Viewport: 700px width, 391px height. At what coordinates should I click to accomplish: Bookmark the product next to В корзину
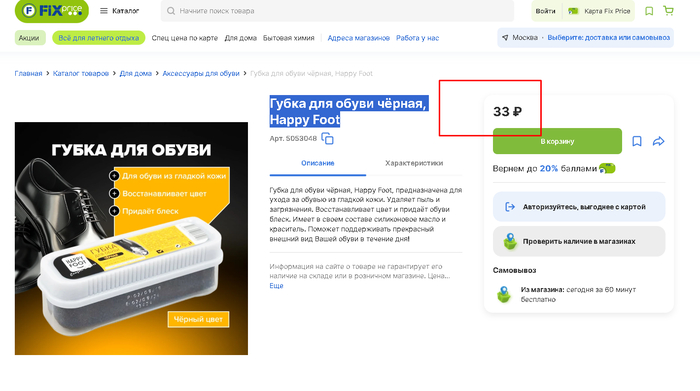pyautogui.click(x=637, y=141)
